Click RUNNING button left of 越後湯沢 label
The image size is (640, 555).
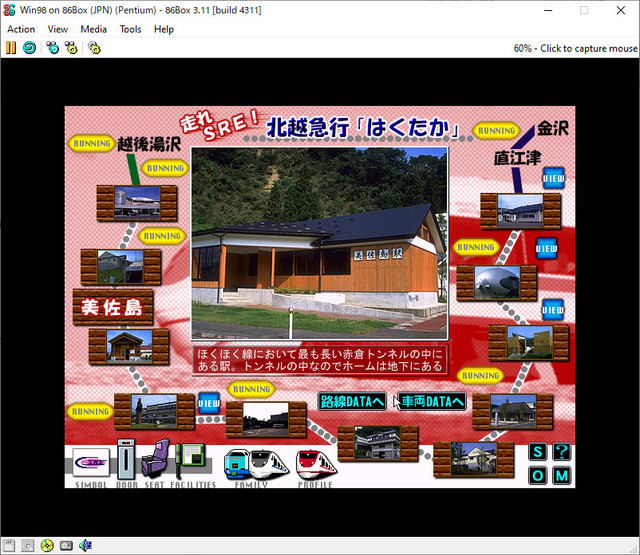(92, 144)
